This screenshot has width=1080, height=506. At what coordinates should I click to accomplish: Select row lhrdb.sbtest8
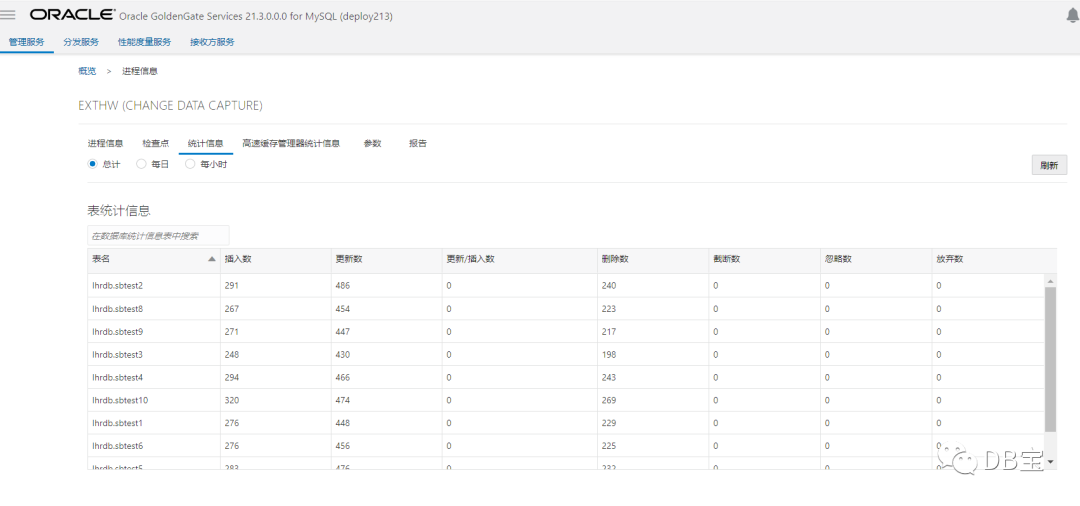566,308
